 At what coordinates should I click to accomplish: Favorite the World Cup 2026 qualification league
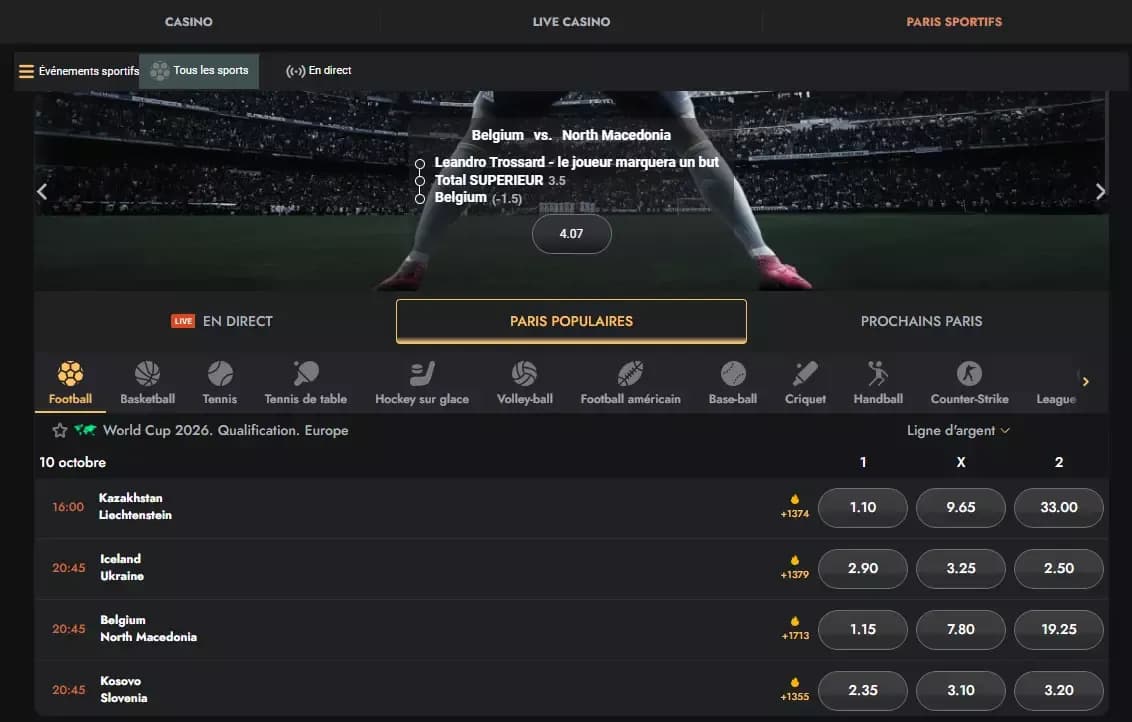coord(60,430)
